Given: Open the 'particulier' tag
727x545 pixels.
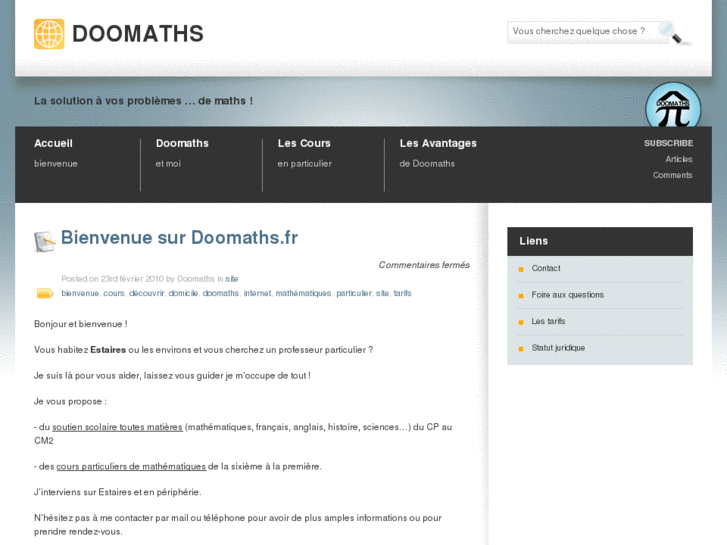Looking at the screenshot, I should (x=354, y=293).
